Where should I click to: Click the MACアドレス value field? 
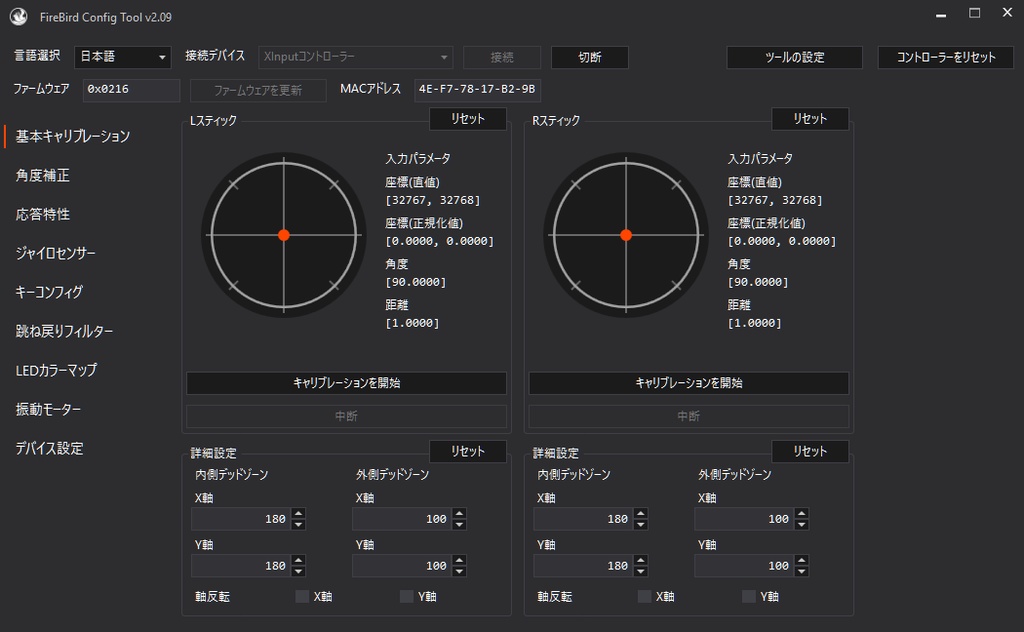[x=479, y=89]
